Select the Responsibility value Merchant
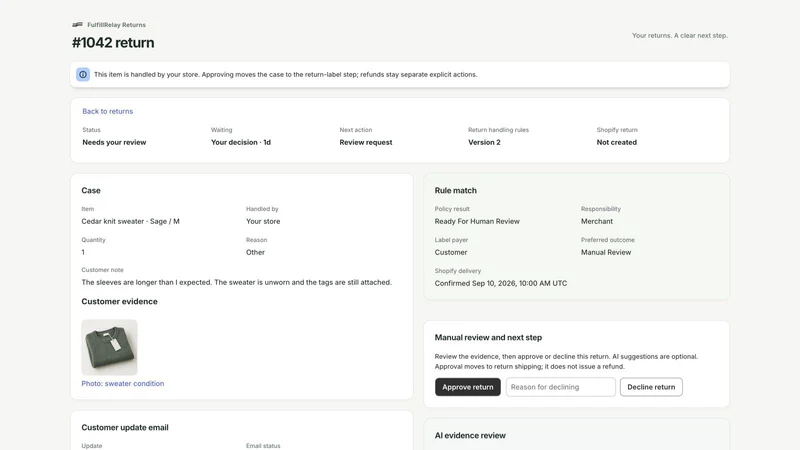This screenshot has height=450, width=800. [597, 221]
